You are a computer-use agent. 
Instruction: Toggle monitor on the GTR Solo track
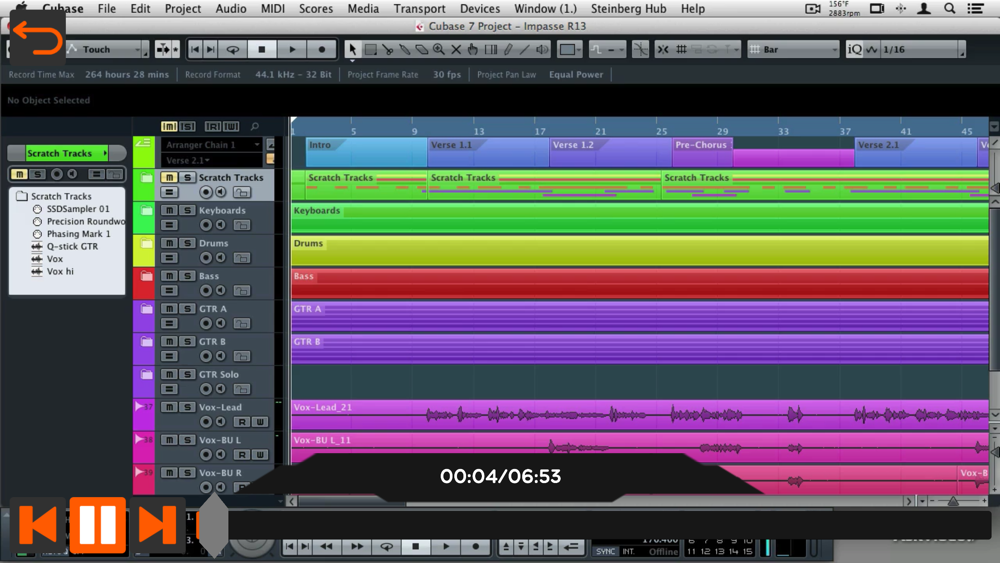[221, 389]
